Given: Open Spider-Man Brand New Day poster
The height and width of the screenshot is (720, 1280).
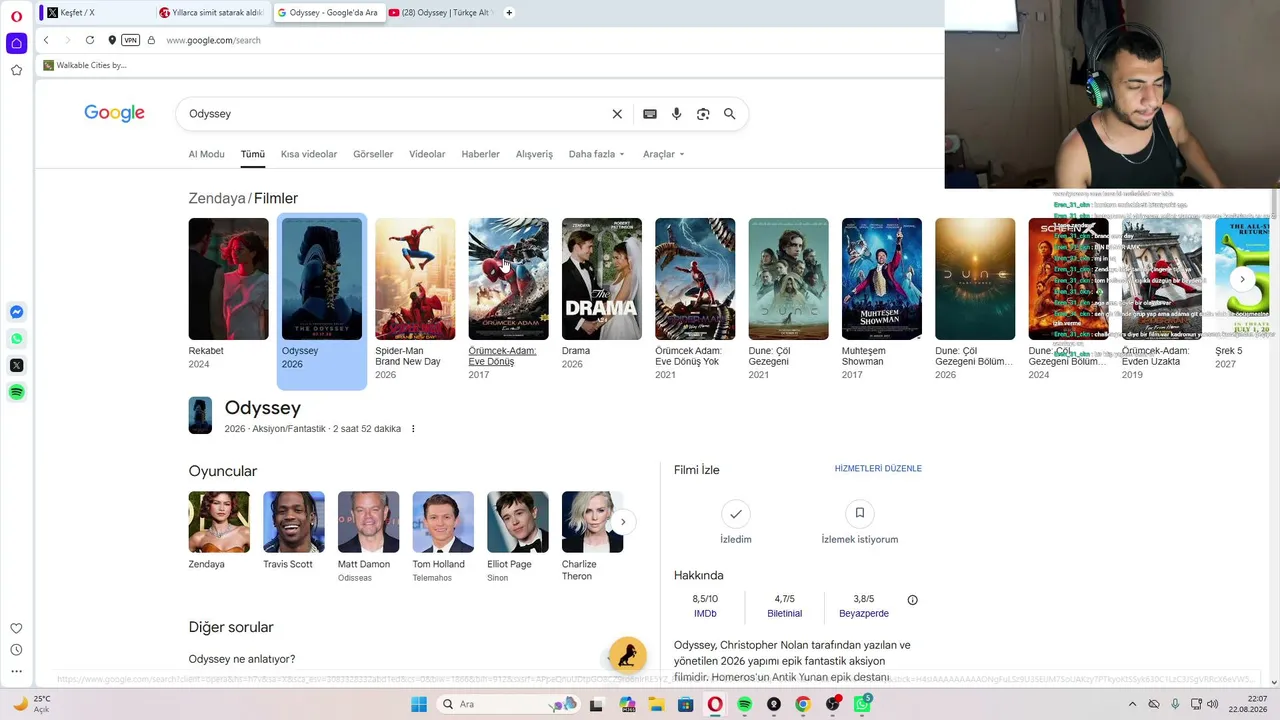Looking at the screenshot, I should (x=415, y=279).
